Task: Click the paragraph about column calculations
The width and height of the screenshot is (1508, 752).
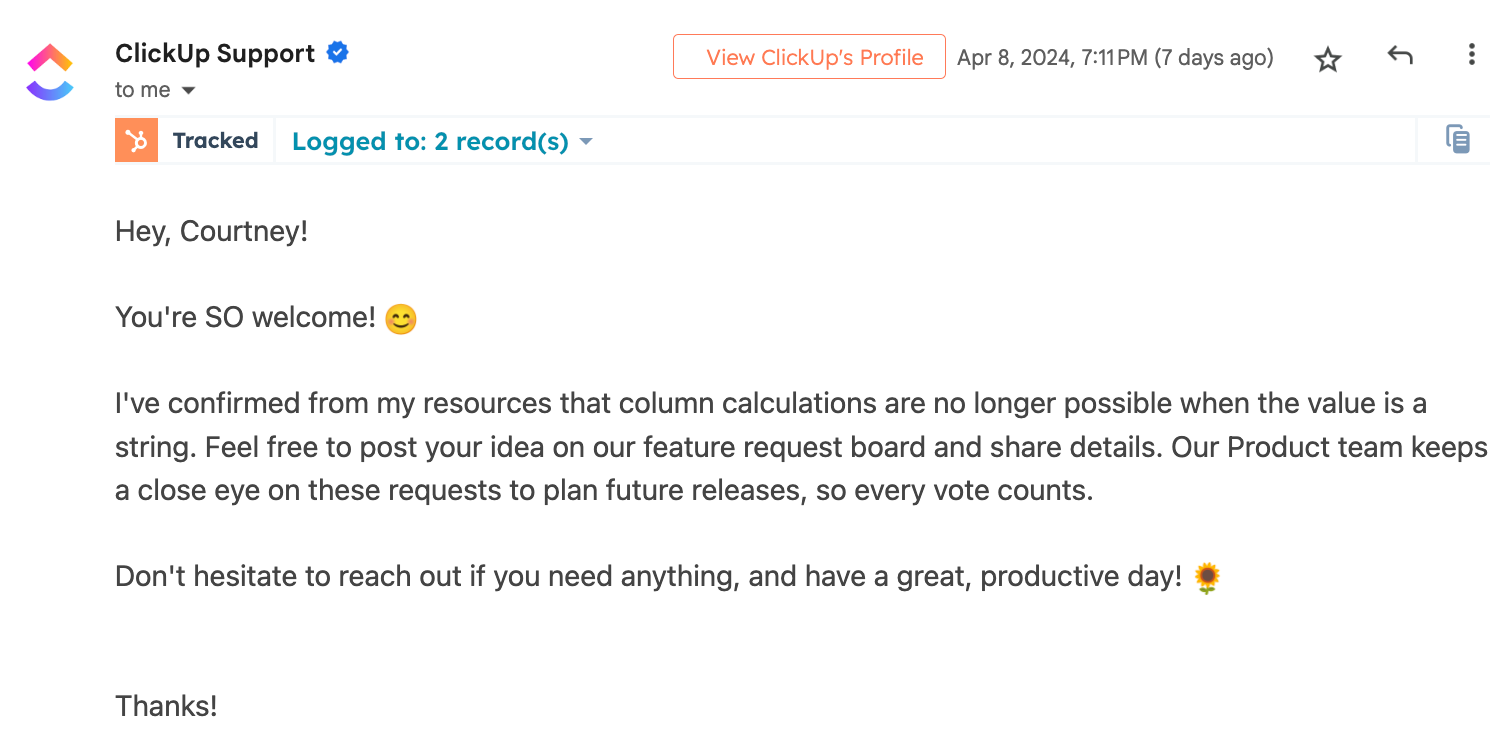Action: 801,447
